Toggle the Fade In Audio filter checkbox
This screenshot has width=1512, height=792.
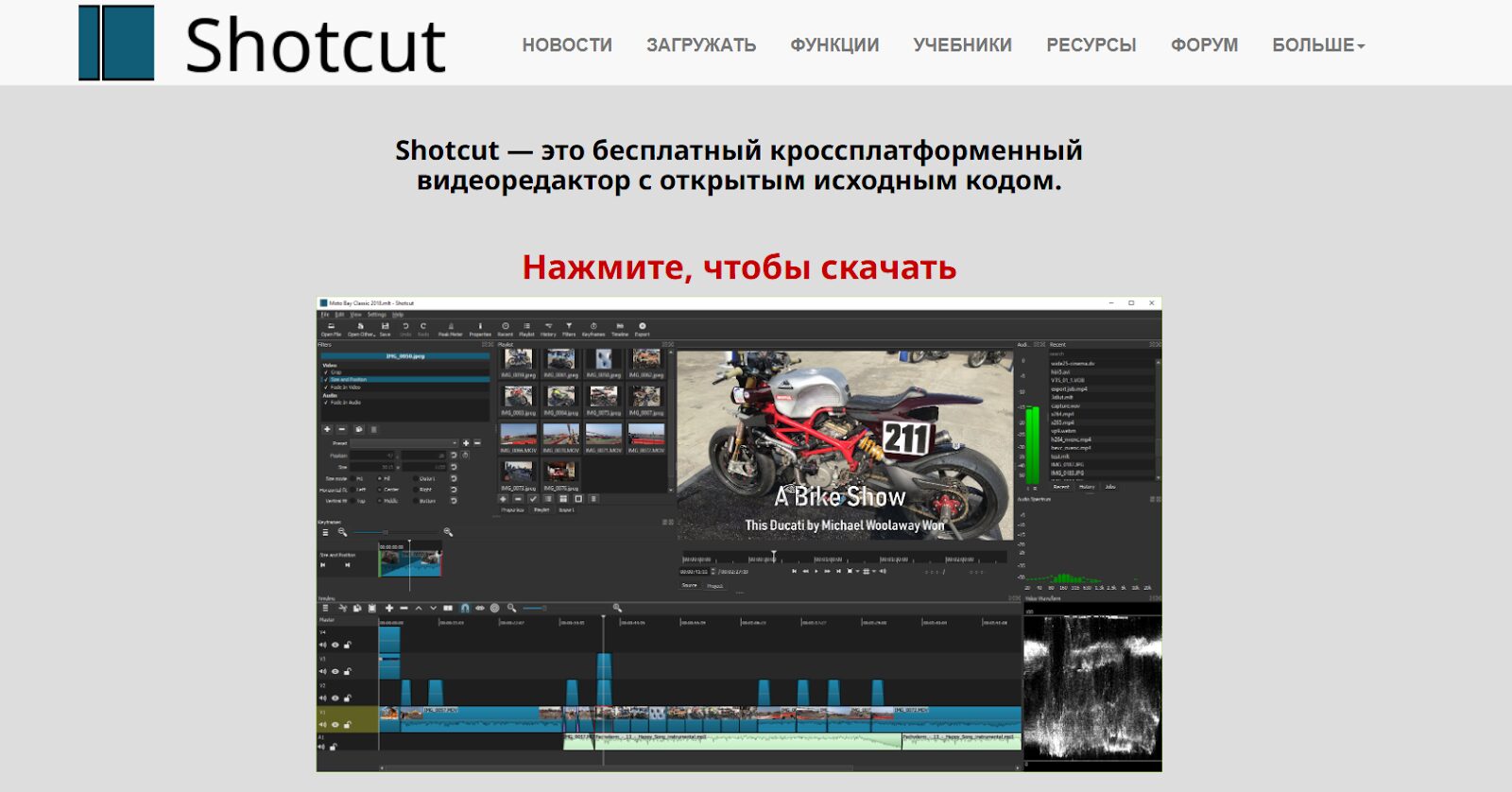point(325,403)
